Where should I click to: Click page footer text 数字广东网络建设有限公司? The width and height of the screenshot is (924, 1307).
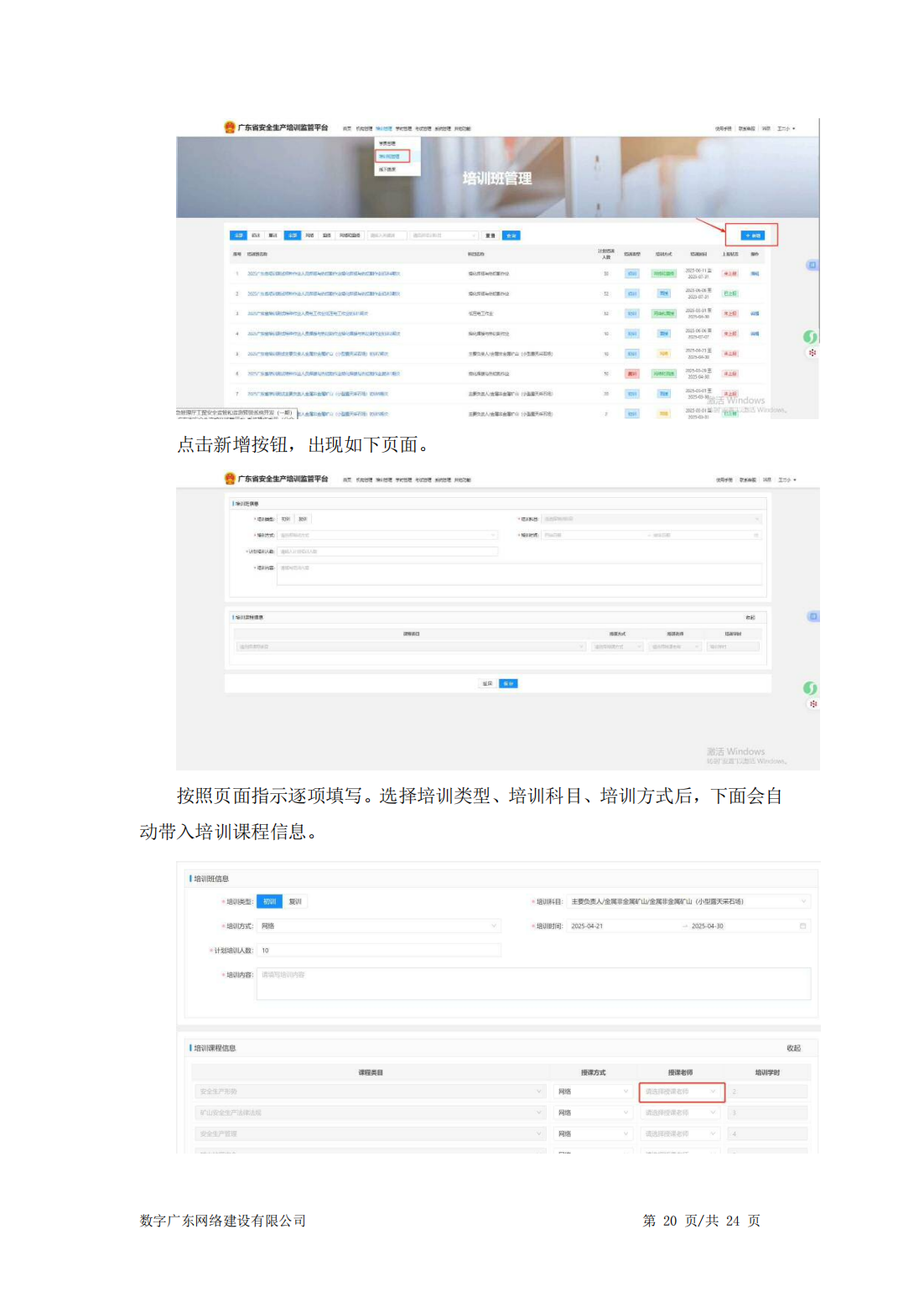(223, 1221)
